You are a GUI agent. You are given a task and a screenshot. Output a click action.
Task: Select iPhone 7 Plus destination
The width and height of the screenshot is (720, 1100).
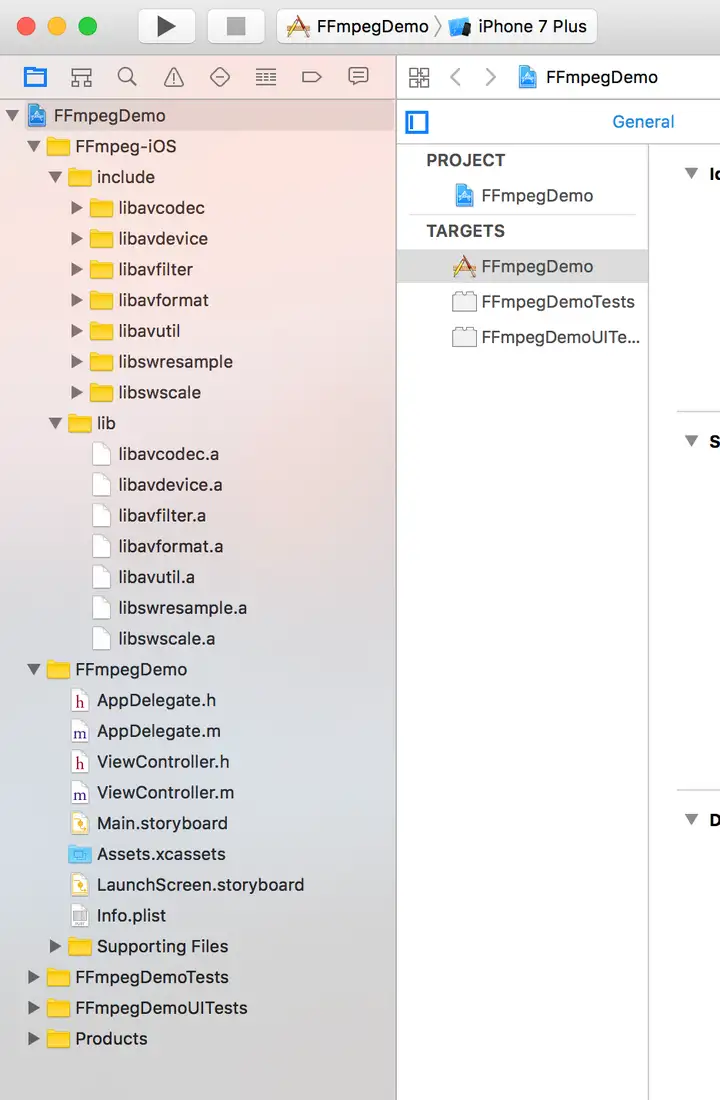click(518, 27)
